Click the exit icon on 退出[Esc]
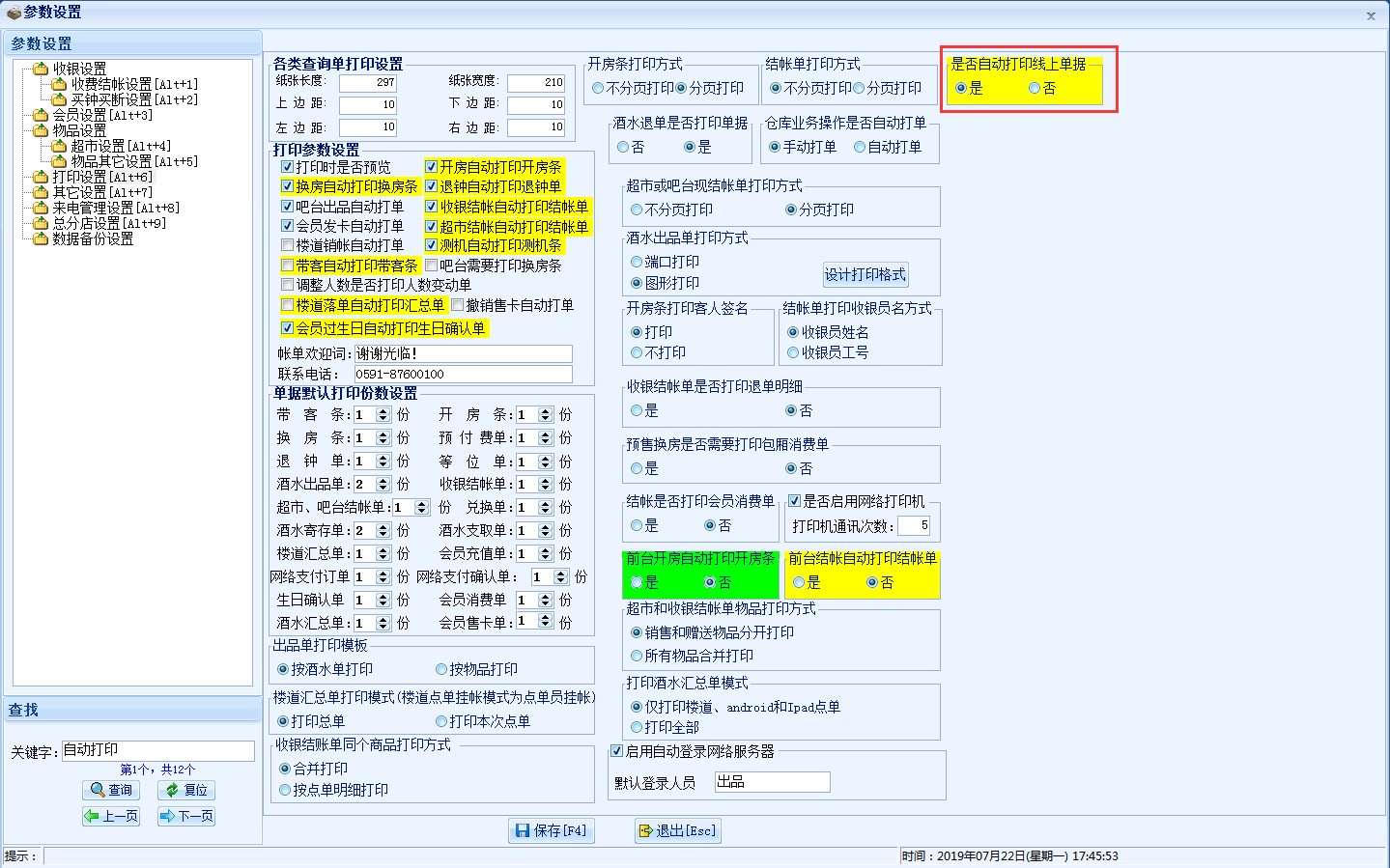This screenshot has width=1390, height=868. [x=646, y=830]
